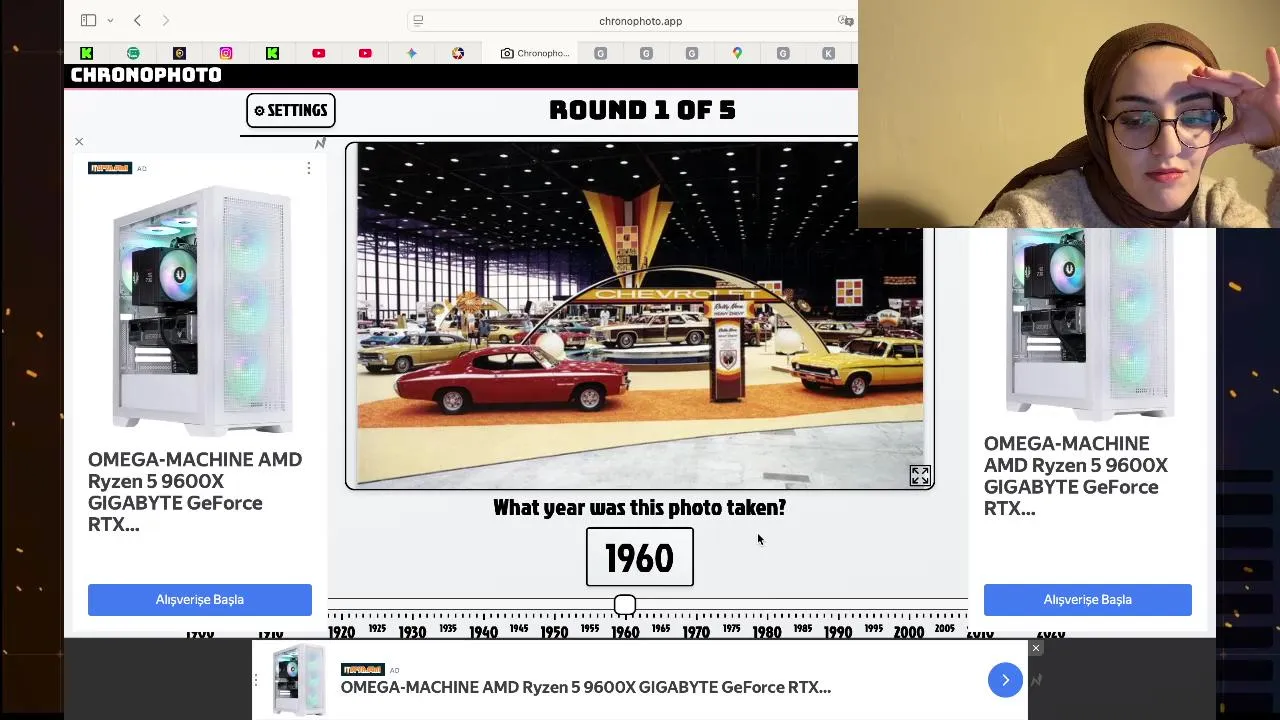Click 2000 on the year timeline
This screenshot has width=1280, height=720.
tap(909, 632)
